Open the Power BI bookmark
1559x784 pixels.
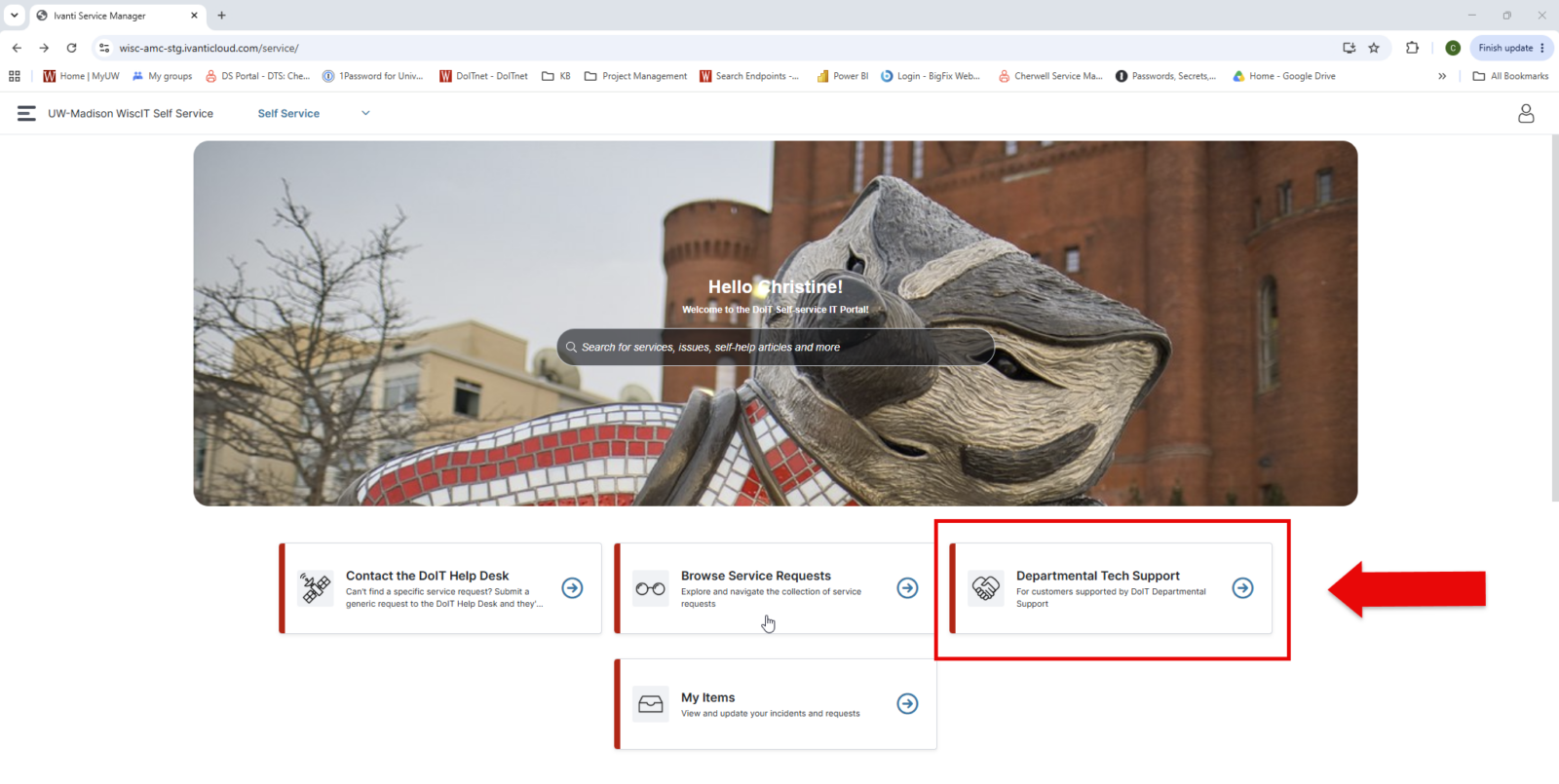pyautogui.click(x=842, y=76)
